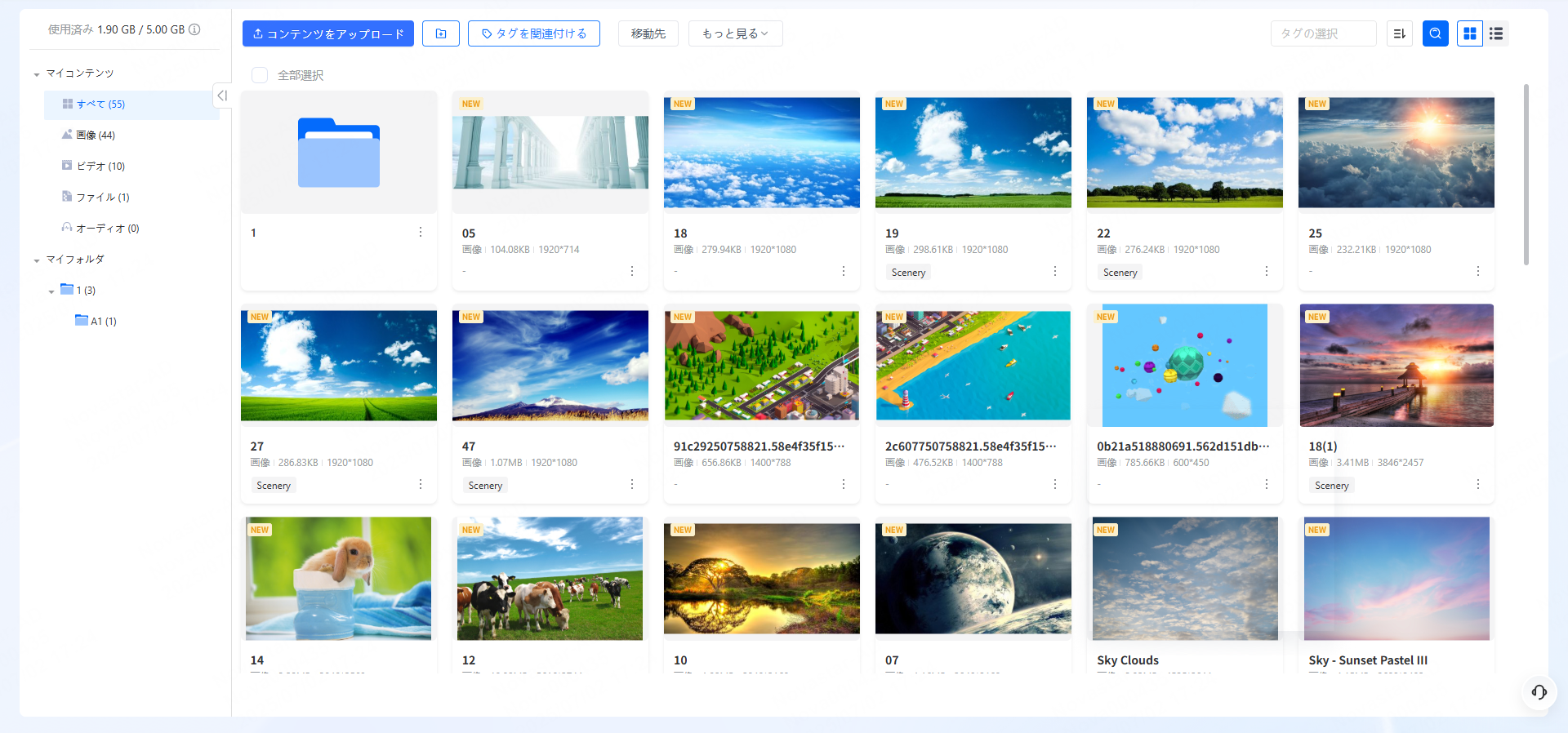Click the タグの選択 input field
This screenshot has width=1568, height=733.
[1322, 33]
